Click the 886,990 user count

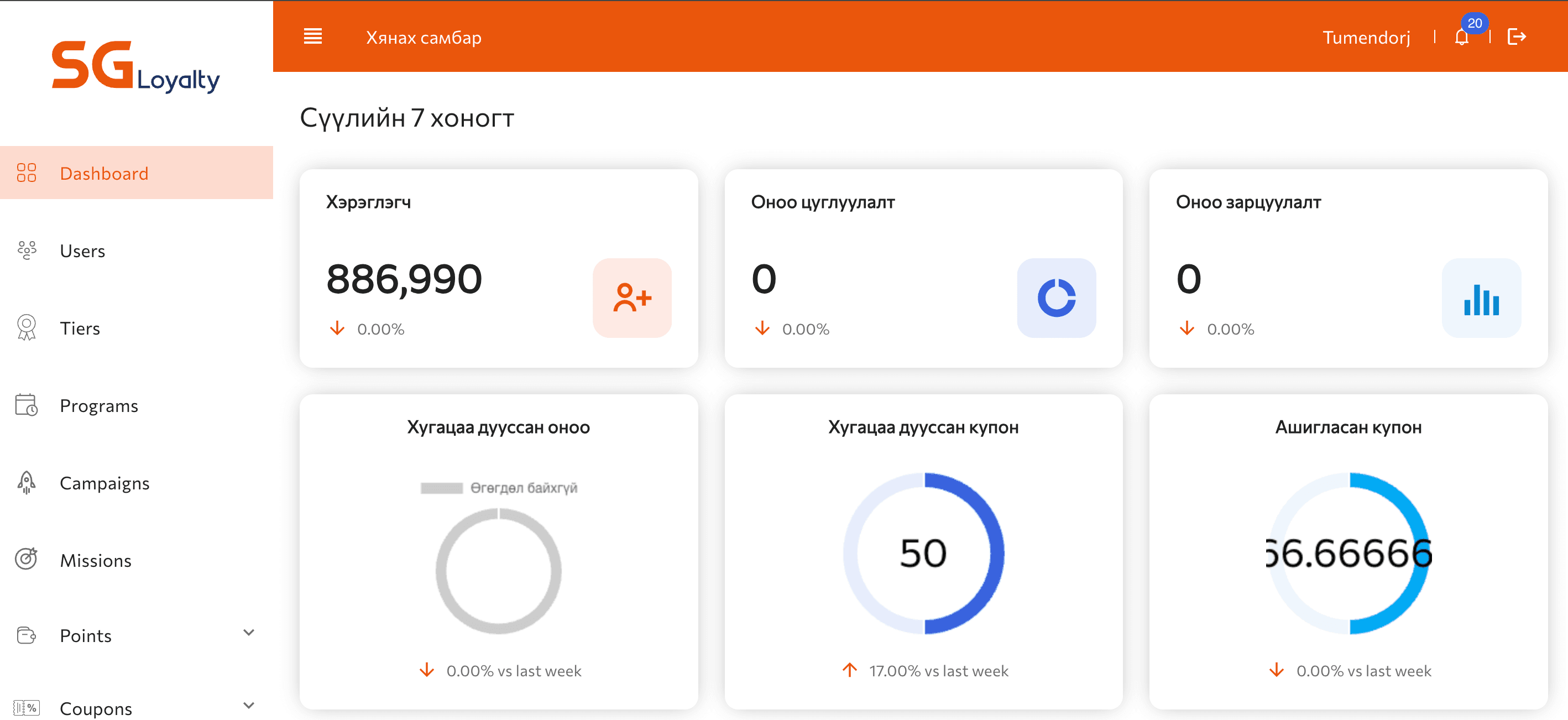(x=404, y=279)
